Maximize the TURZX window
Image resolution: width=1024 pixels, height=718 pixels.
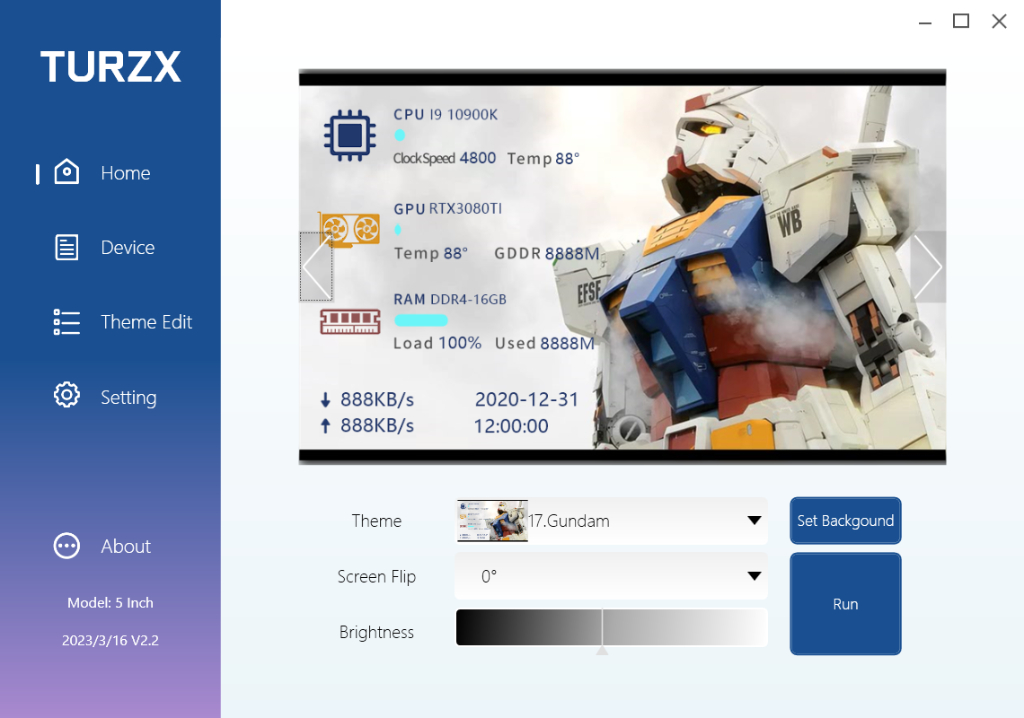[x=961, y=21]
